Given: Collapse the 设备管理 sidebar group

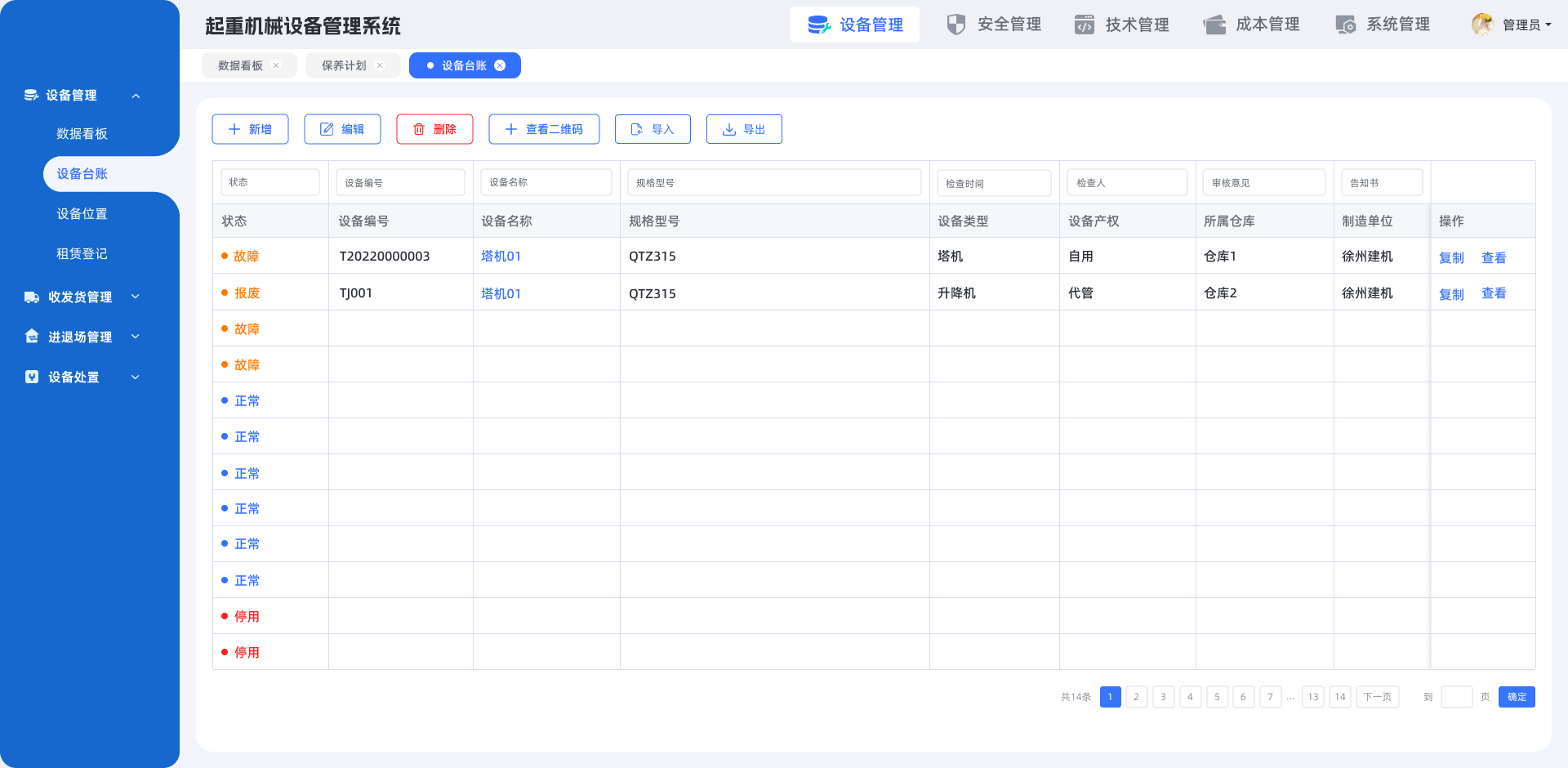Looking at the screenshot, I should pos(136,96).
